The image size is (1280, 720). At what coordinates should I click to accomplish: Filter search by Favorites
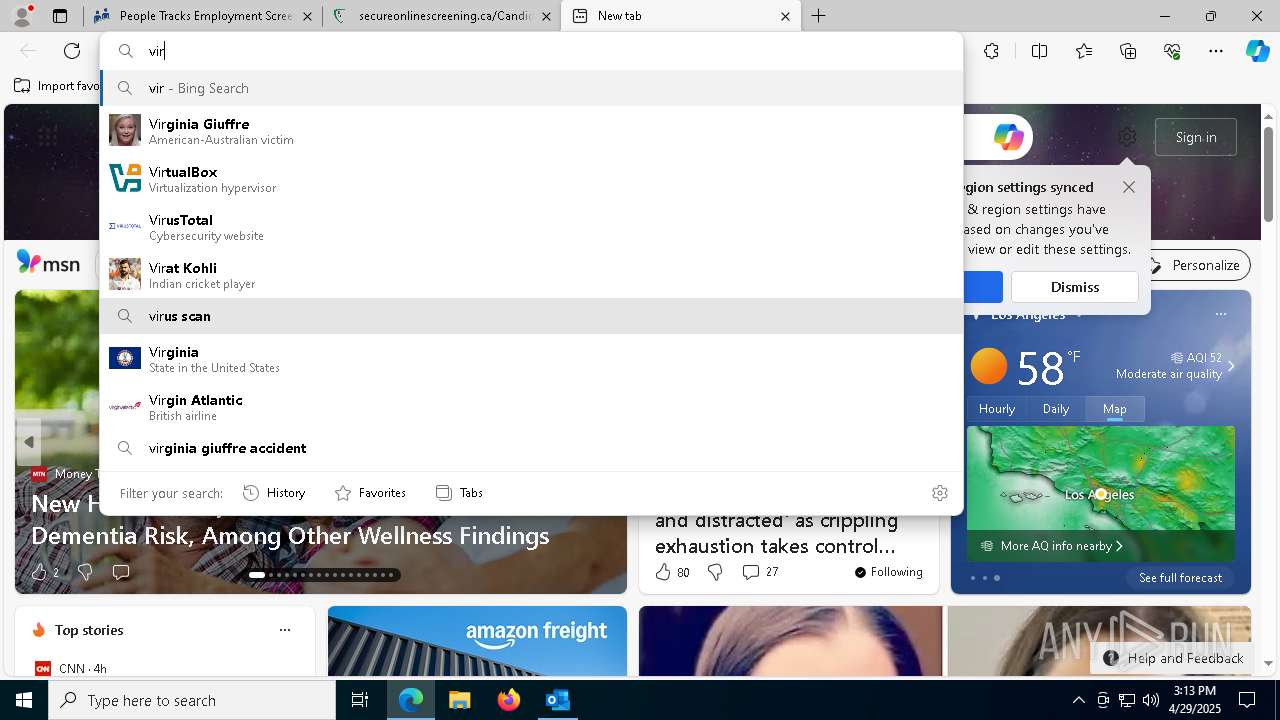pyautogui.click(x=370, y=493)
